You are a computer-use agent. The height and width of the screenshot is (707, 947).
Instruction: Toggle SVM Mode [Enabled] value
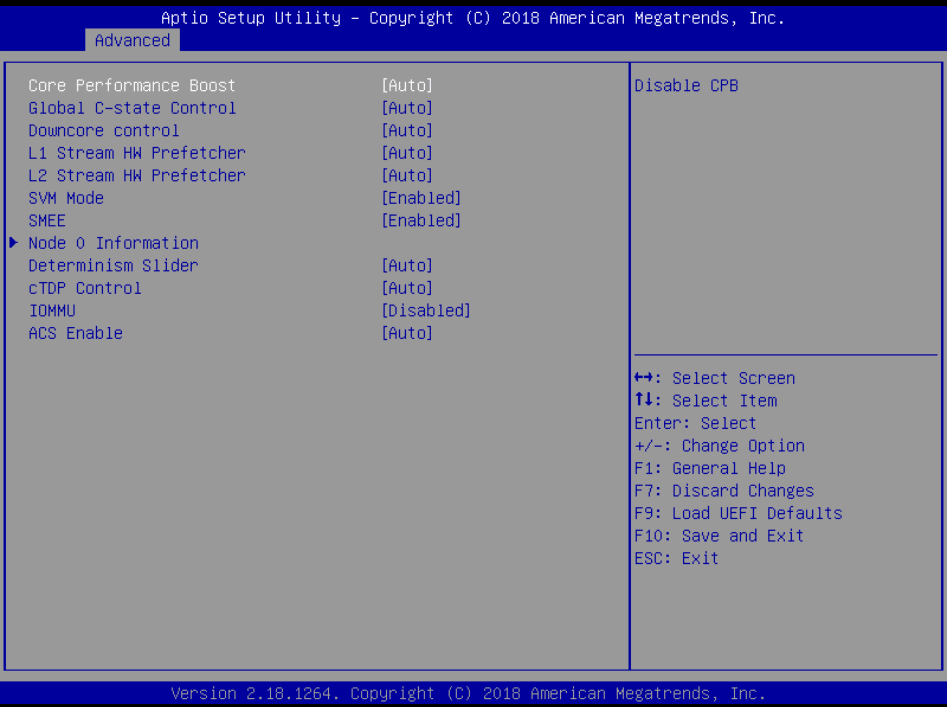click(x=422, y=198)
